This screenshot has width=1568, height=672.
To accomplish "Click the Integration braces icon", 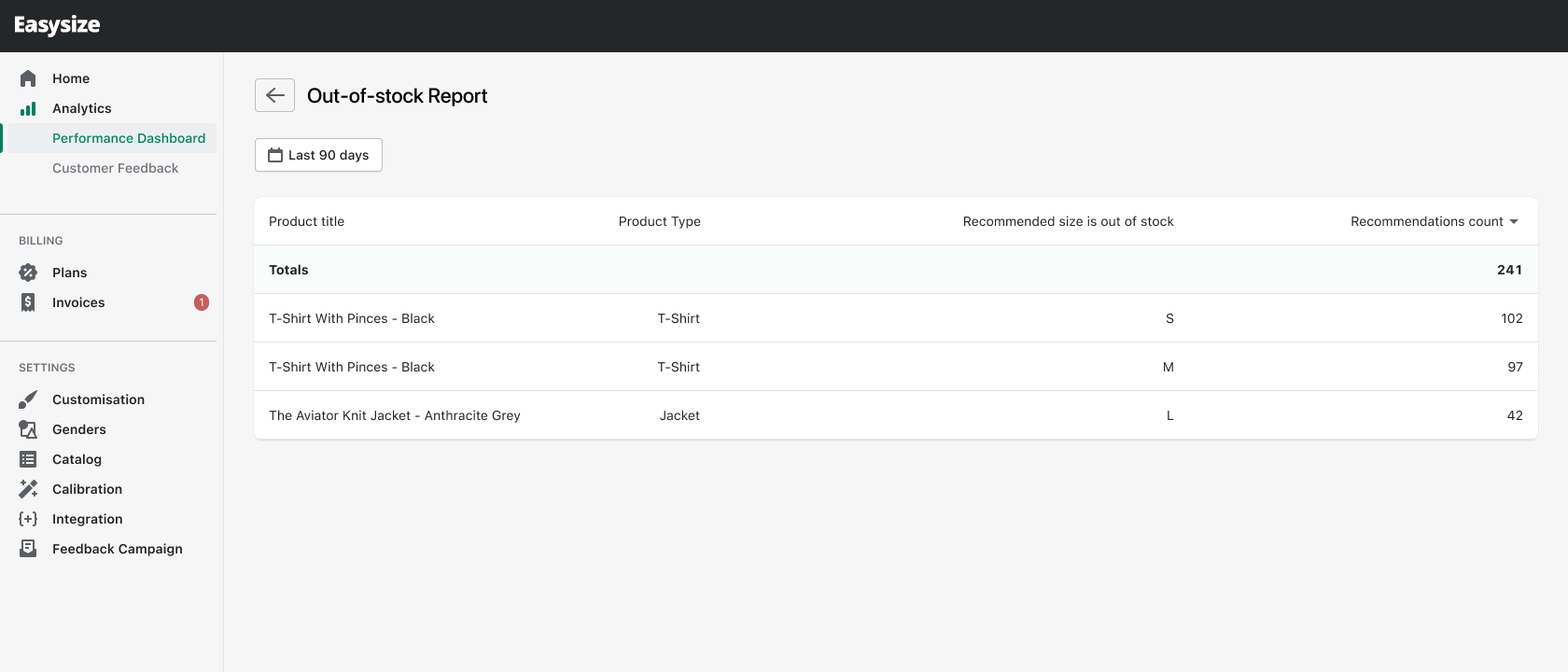I will pyautogui.click(x=28, y=519).
